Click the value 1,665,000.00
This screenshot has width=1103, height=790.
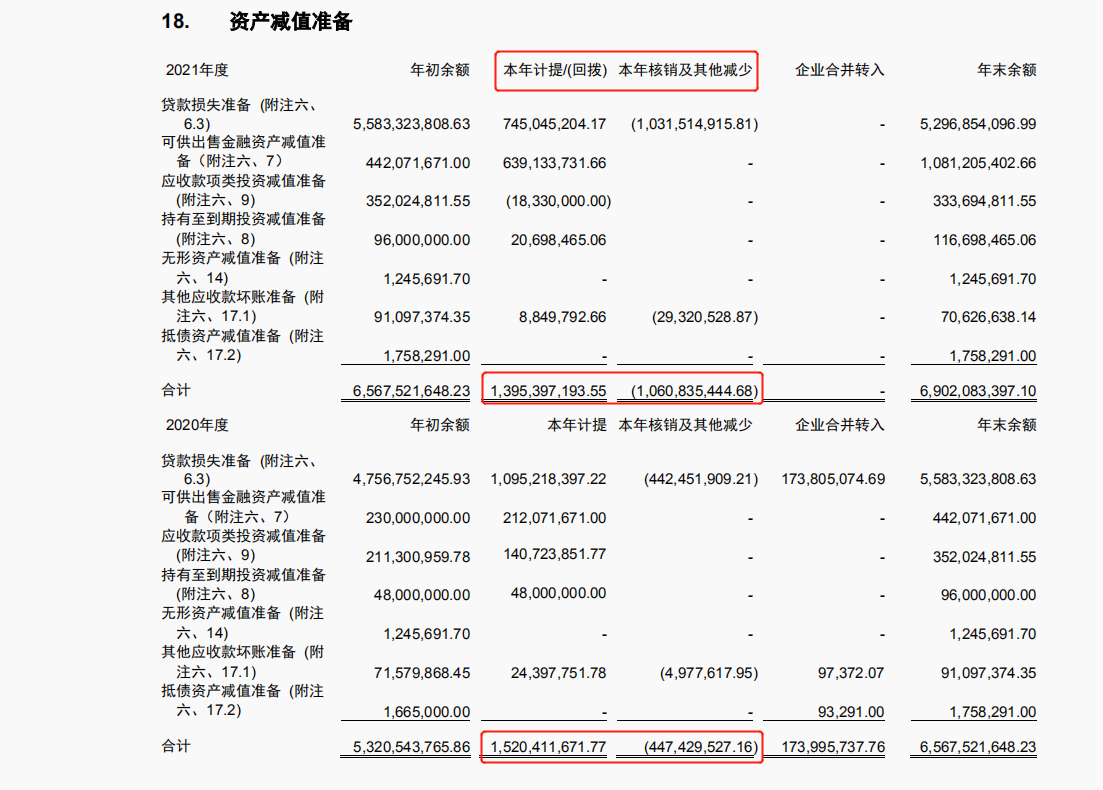coord(426,712)
